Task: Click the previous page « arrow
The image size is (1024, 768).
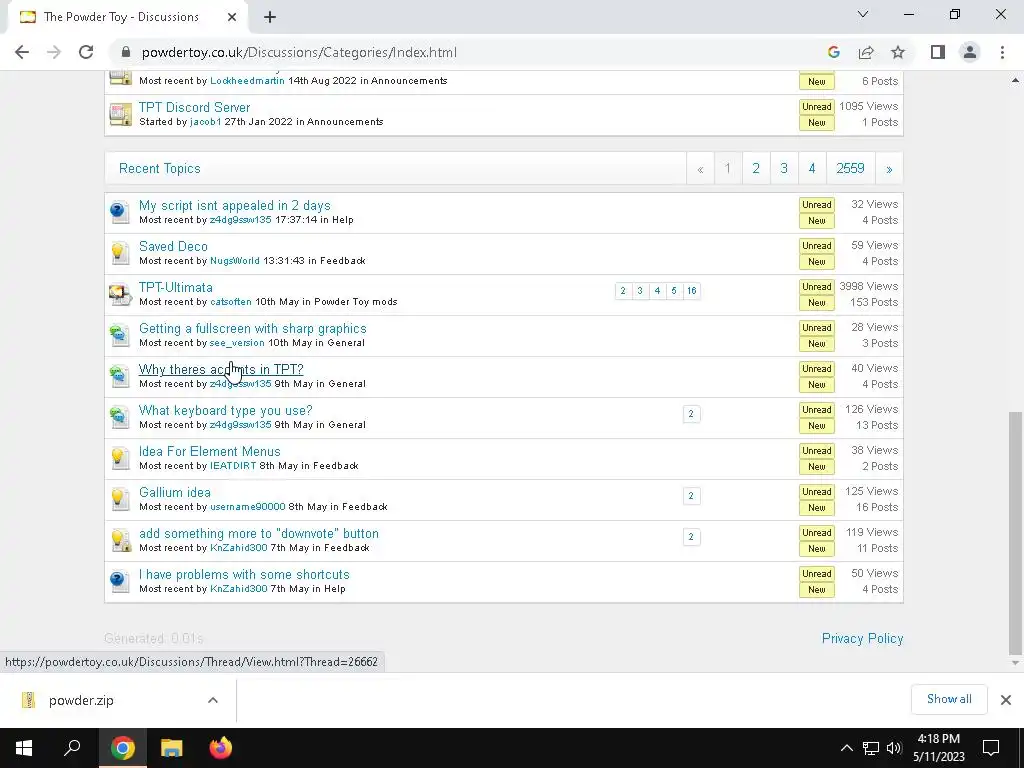Action: pos(700,168)
